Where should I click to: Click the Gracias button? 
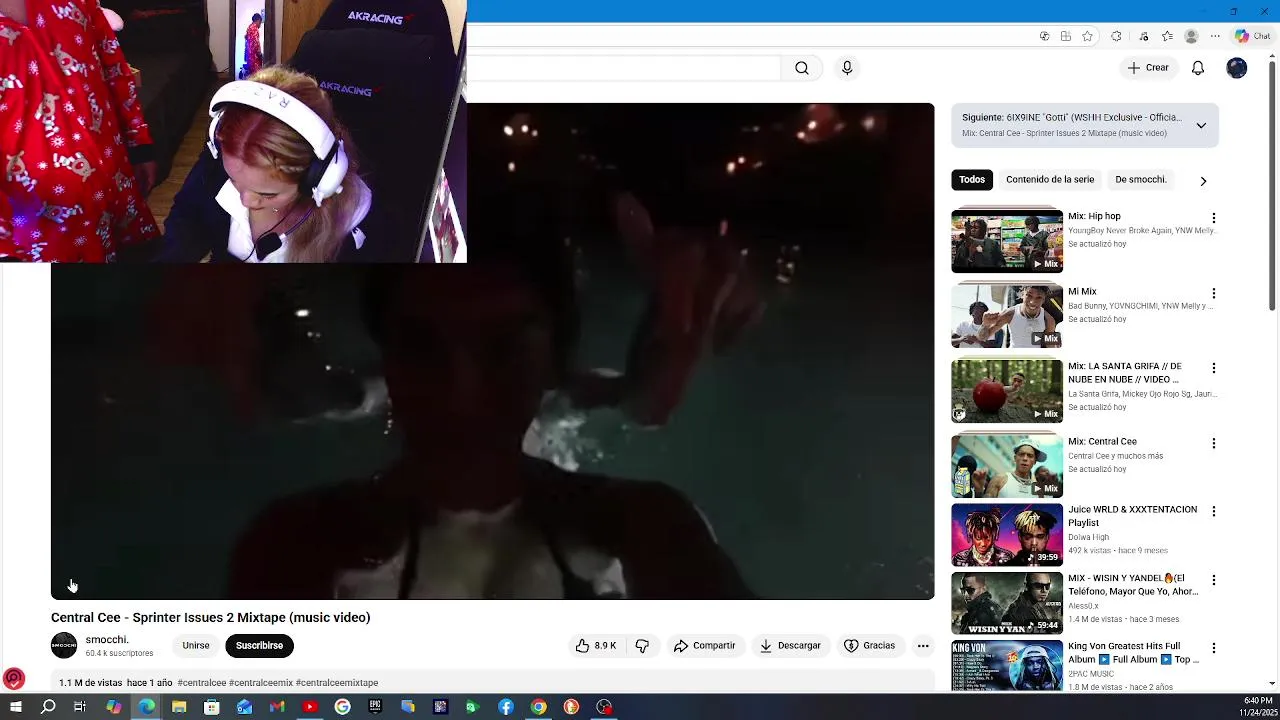(869, 646)
